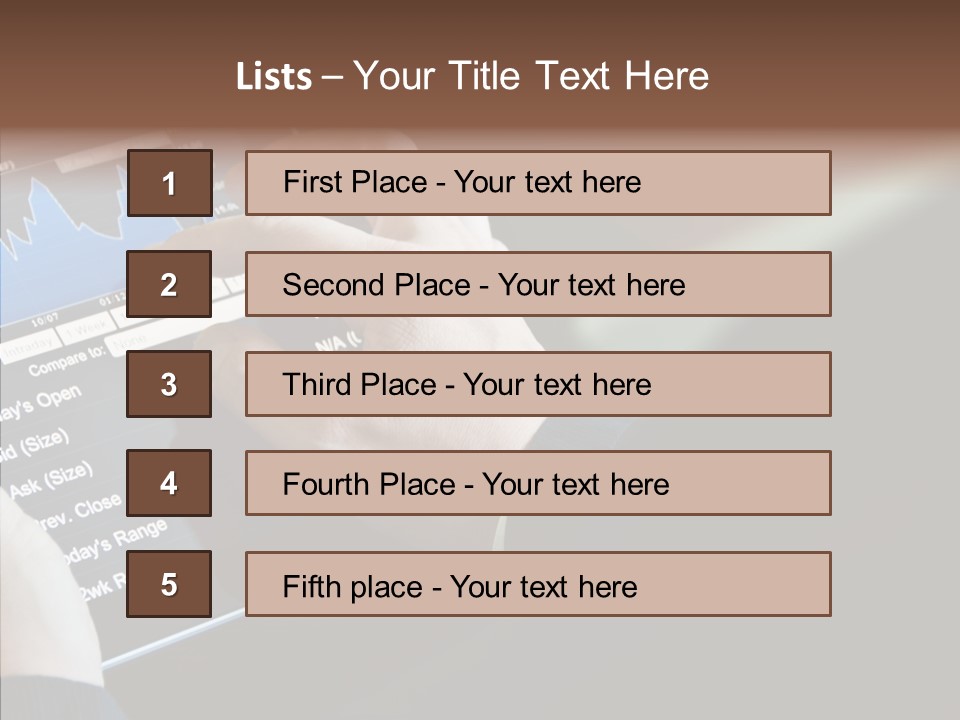Screen dimensions: 960x720
Task: Click the Second Place text box
Action: point(538,284)
